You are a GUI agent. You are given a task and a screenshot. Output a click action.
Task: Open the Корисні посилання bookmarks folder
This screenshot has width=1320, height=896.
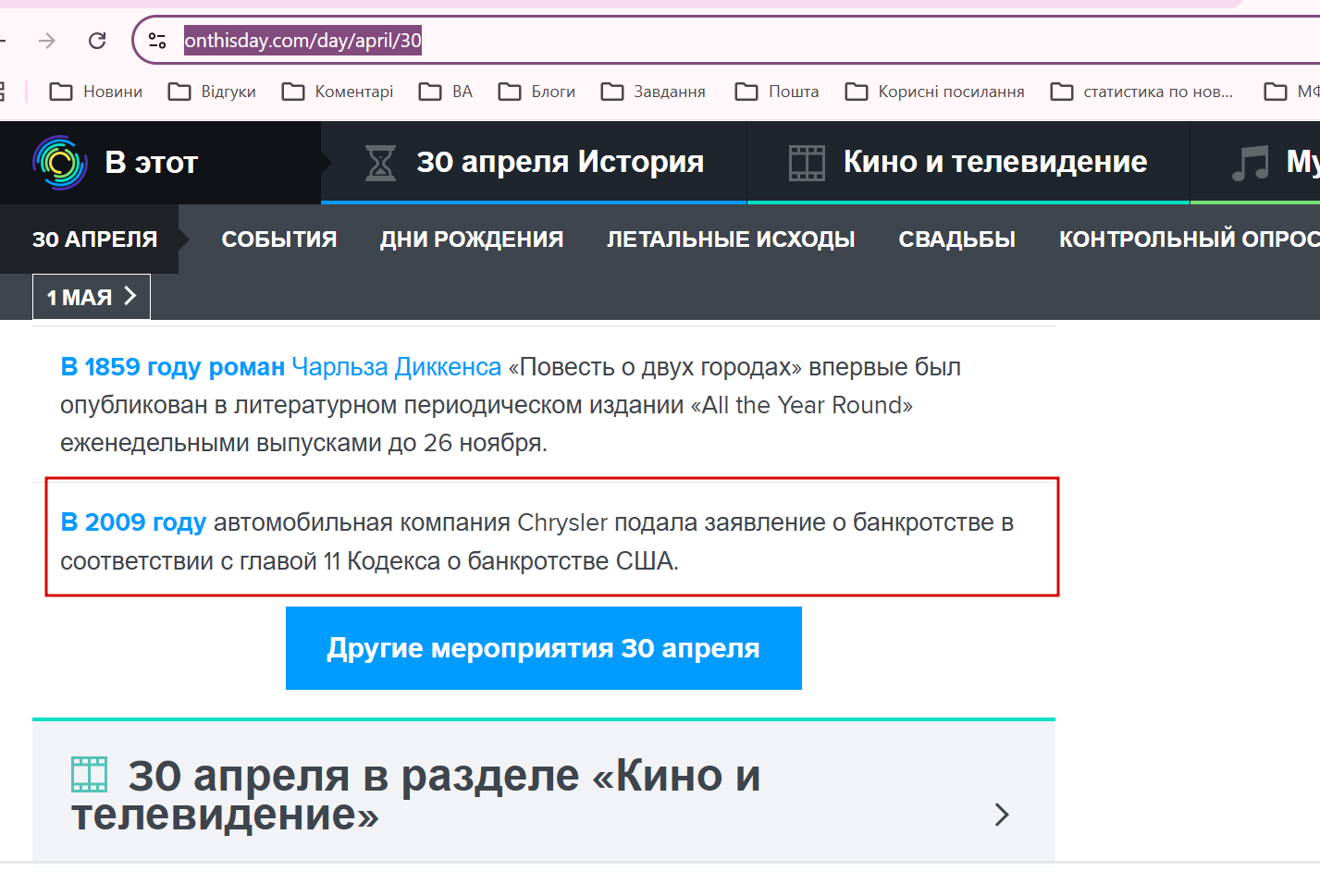[935, 92]
